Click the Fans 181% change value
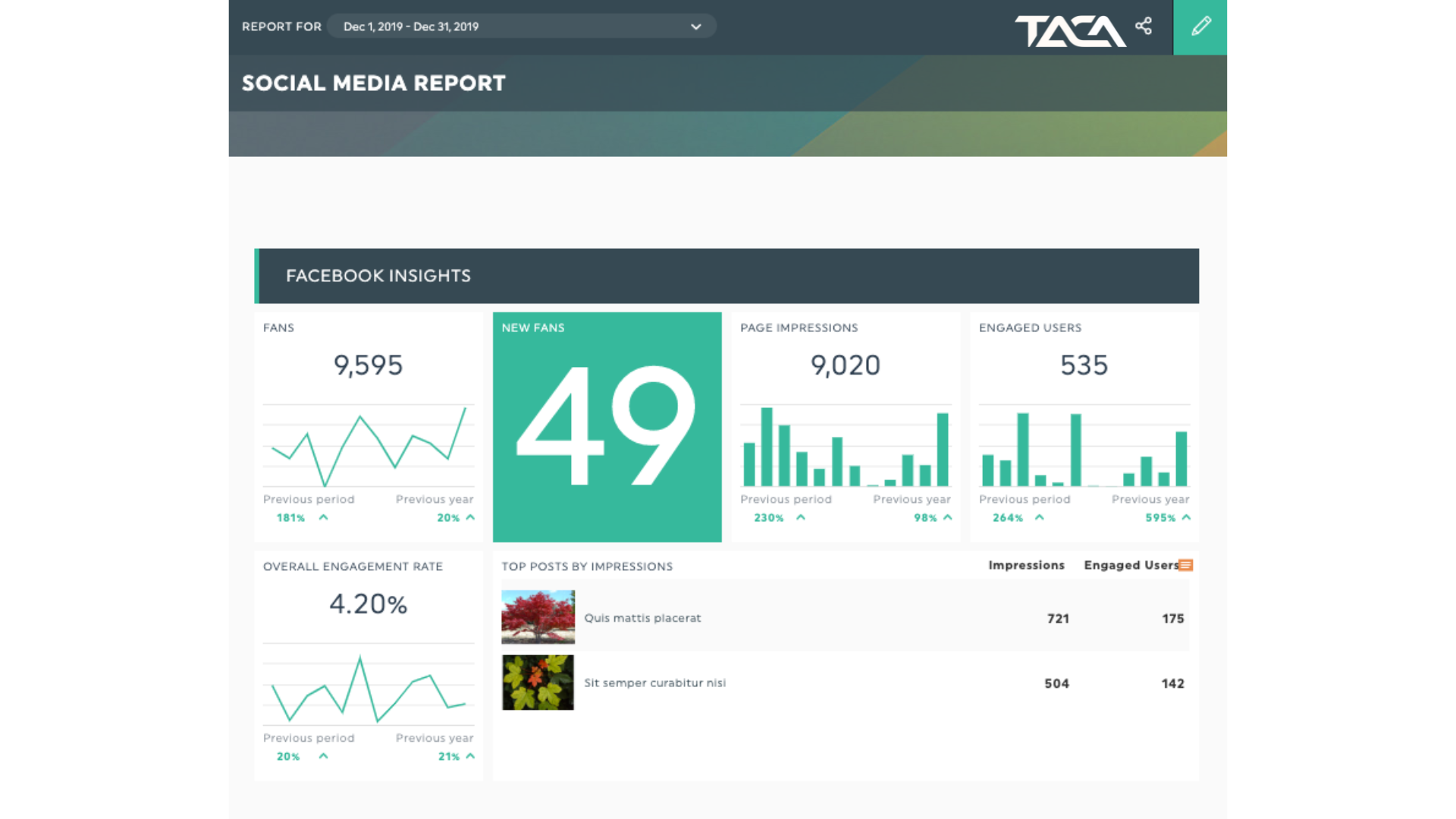The height and width of the screenshot is (819, 1456). (290, 518)
